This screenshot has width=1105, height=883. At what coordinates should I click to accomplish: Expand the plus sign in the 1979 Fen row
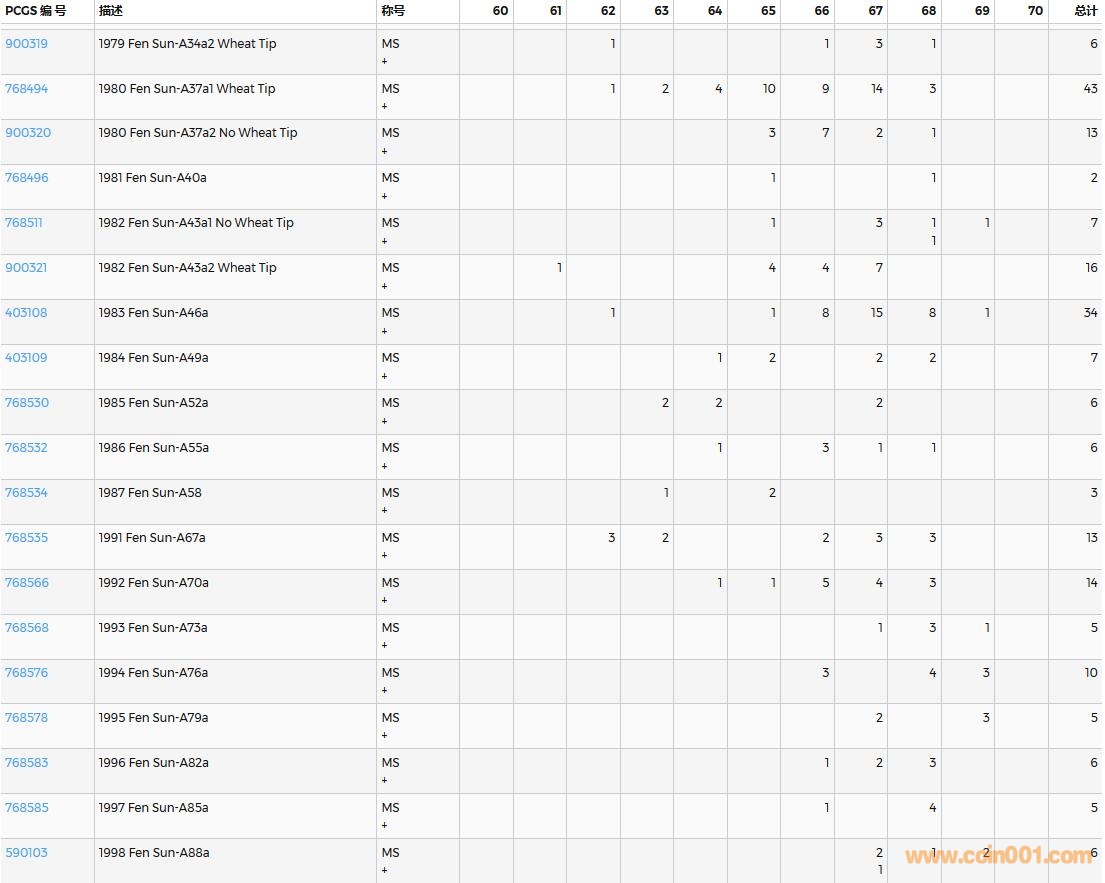(x=384, y=62)
